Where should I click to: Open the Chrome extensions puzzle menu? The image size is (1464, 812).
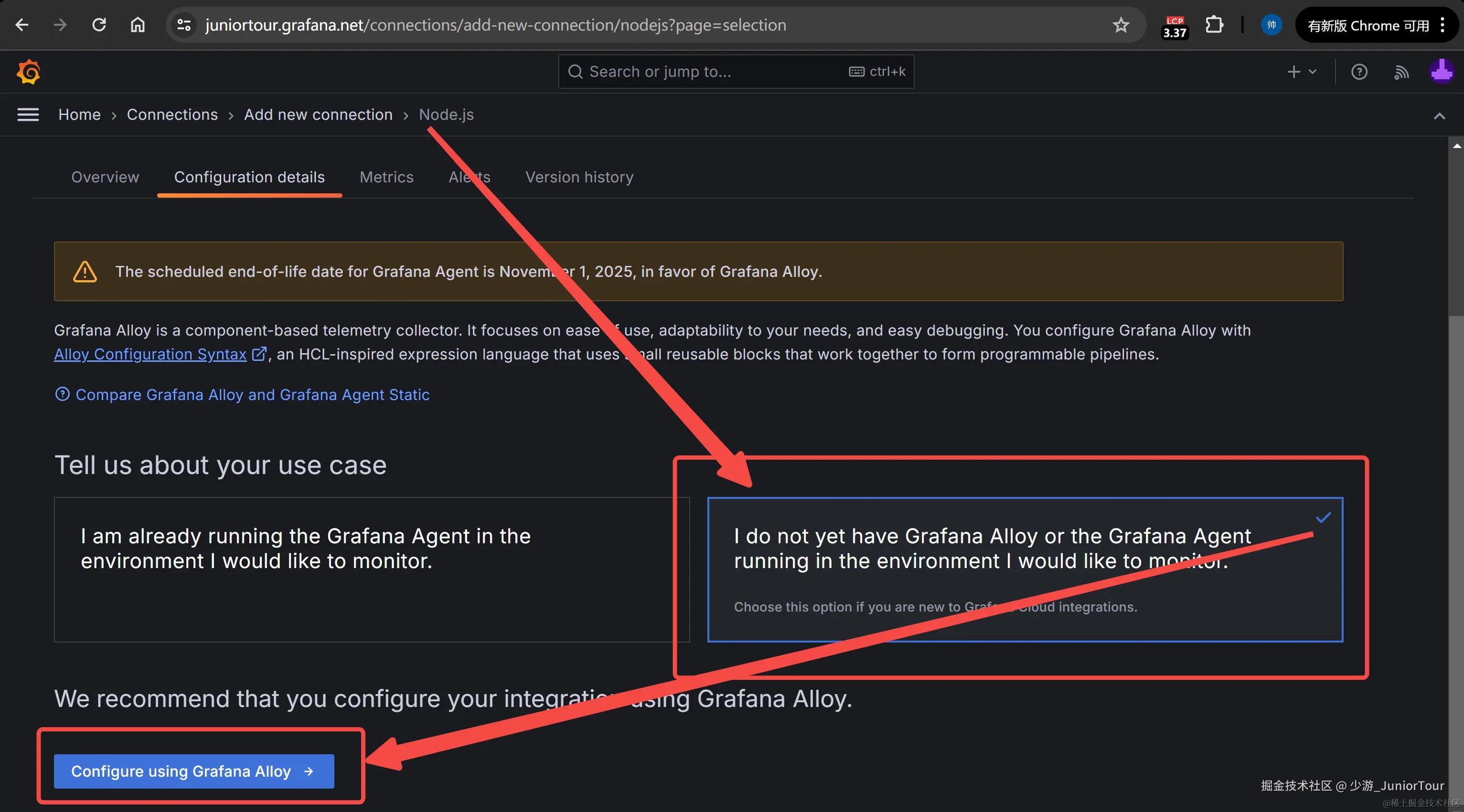pyautogui.click(x=1214, y=25)
